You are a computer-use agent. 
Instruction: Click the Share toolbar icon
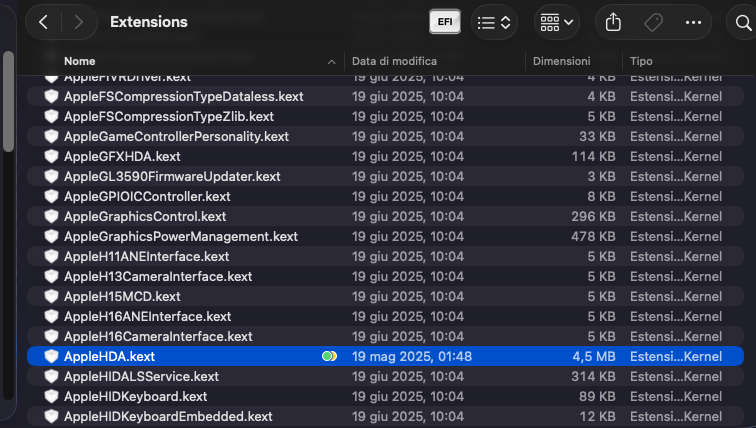point(613,22)
